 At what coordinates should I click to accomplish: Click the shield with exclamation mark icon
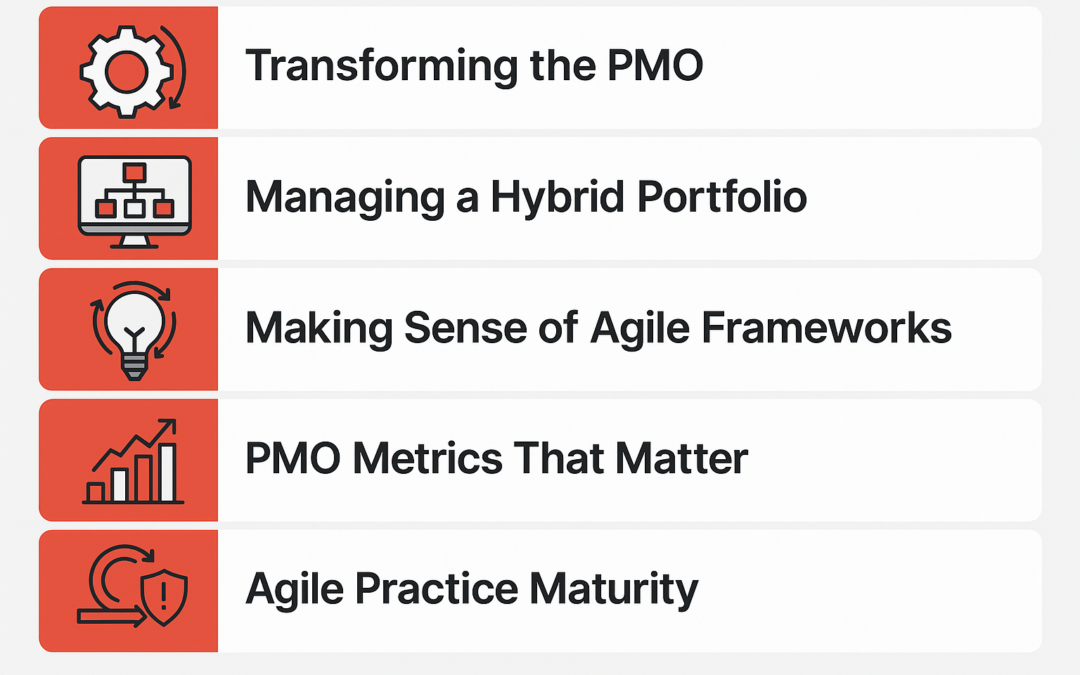tap(164, 597)
